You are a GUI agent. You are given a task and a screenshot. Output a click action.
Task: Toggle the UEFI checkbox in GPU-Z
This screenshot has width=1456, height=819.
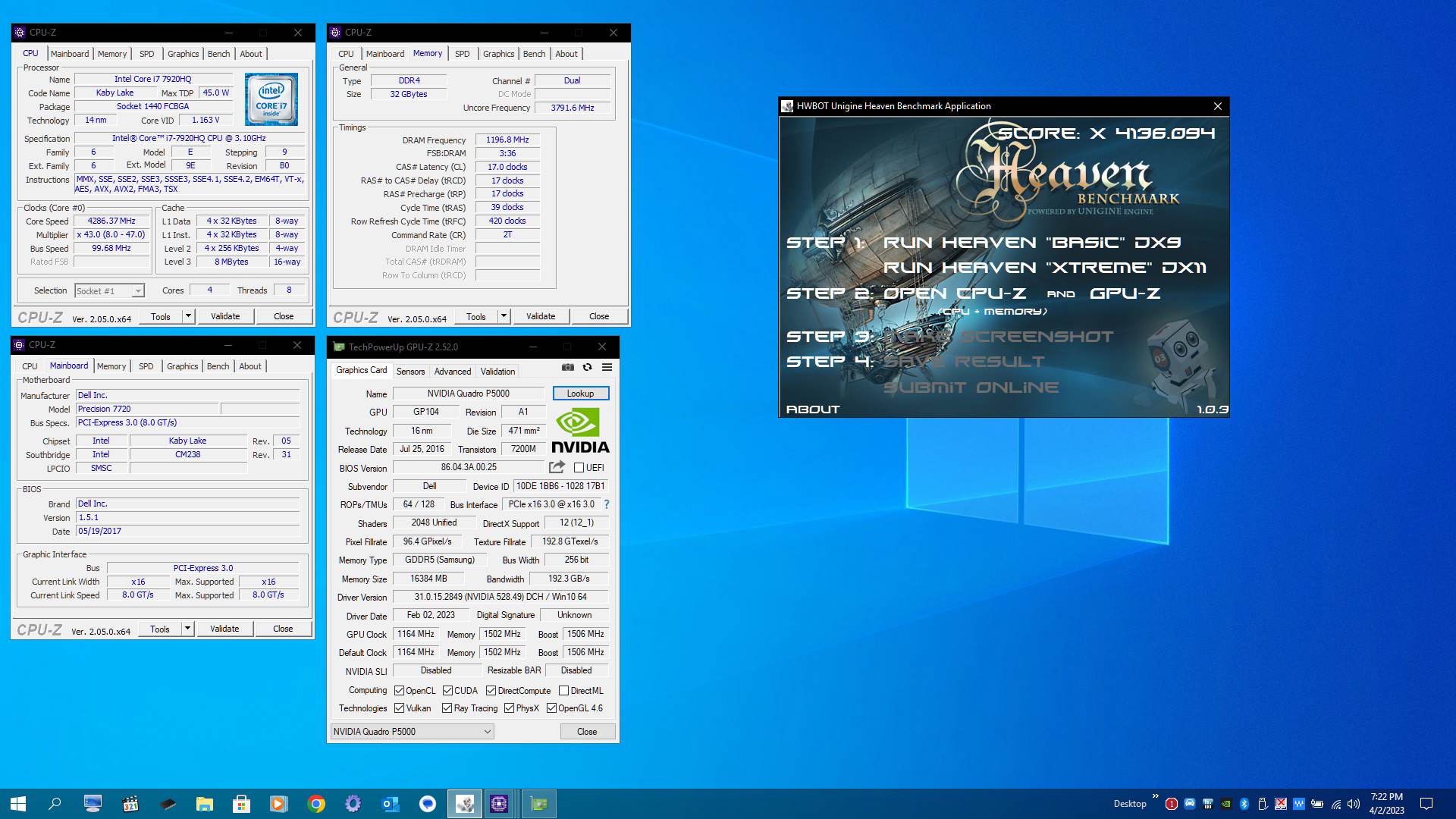579,468
